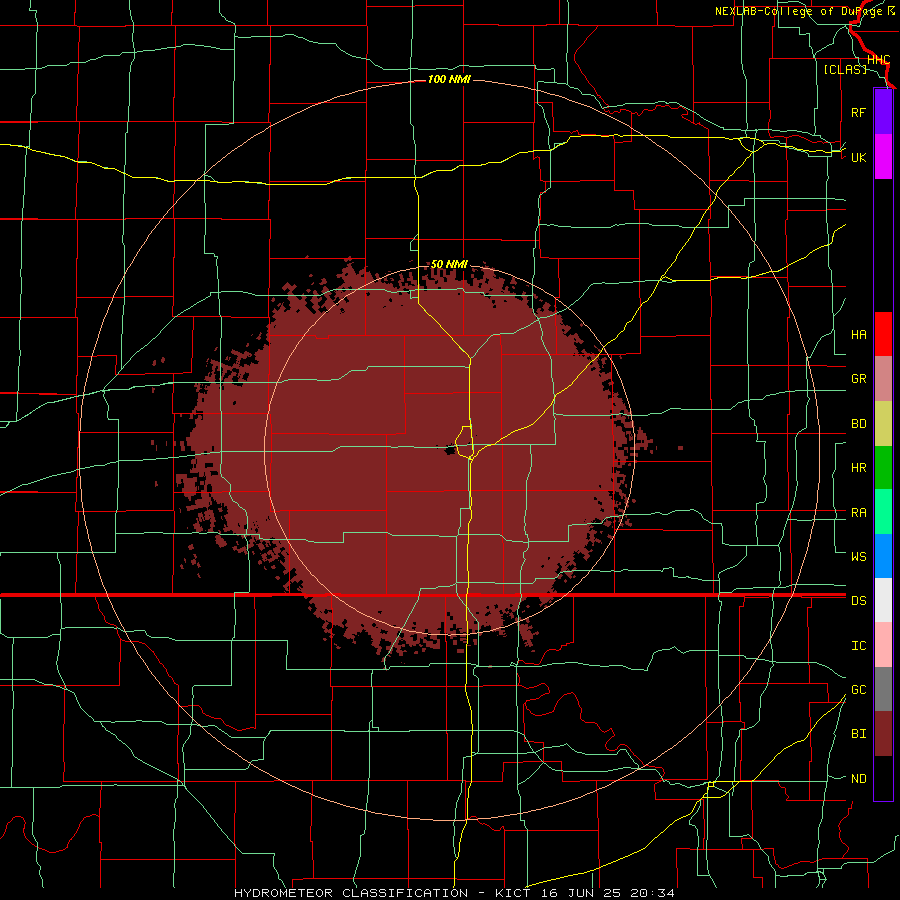900x900 pixels.
Task: Select the GR legend color swatch
Action: coord(883,379)
